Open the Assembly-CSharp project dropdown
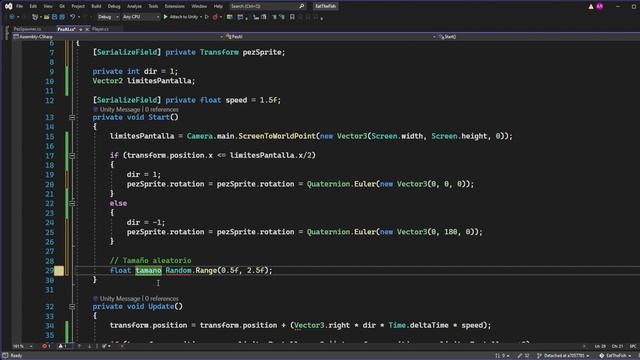 [x=118, y=37]
